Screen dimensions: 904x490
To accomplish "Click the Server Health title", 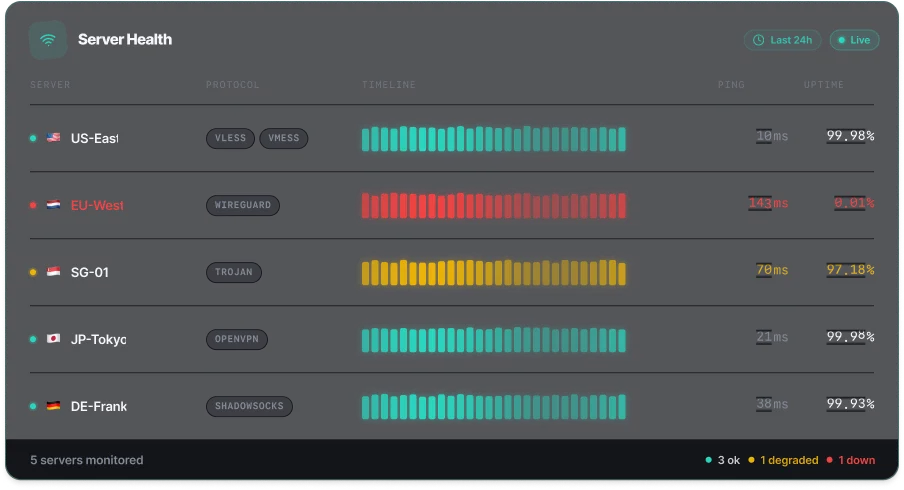I will coord(125,39).
